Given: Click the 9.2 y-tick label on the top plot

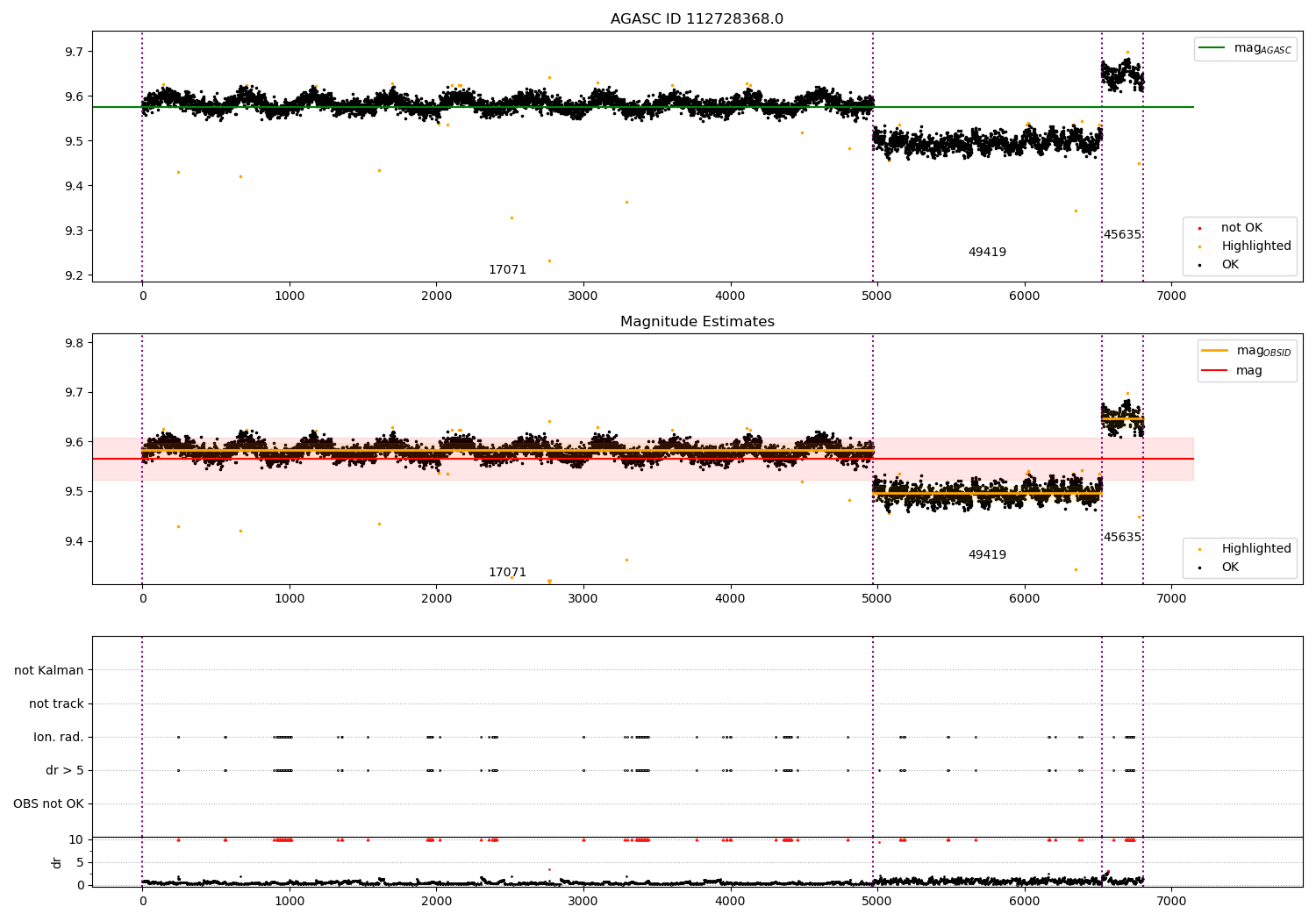Looking at the screenshot, I should click(x=75, y=276).
